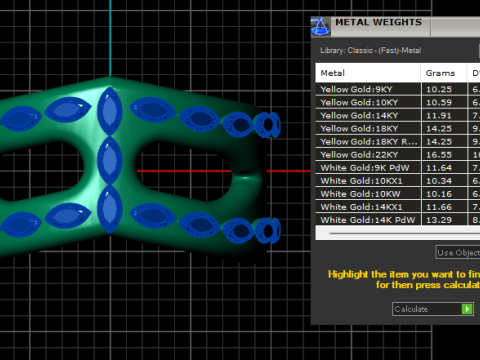480x360 pixels.
Task: Click the Metal Weights scale icon
Action: (320, 27)
